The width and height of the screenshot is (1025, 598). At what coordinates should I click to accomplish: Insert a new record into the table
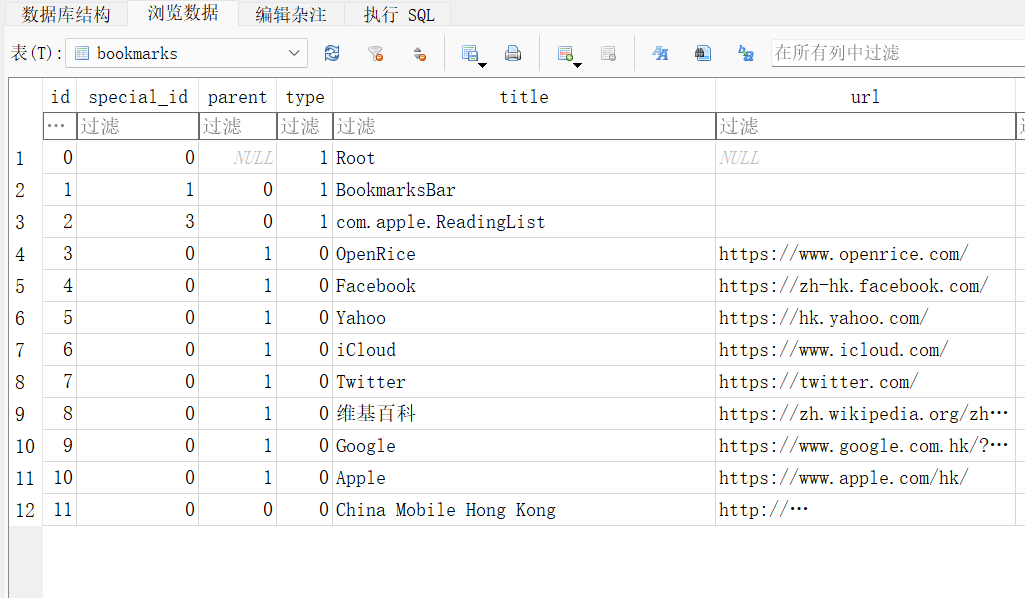[x=565, y=53]
